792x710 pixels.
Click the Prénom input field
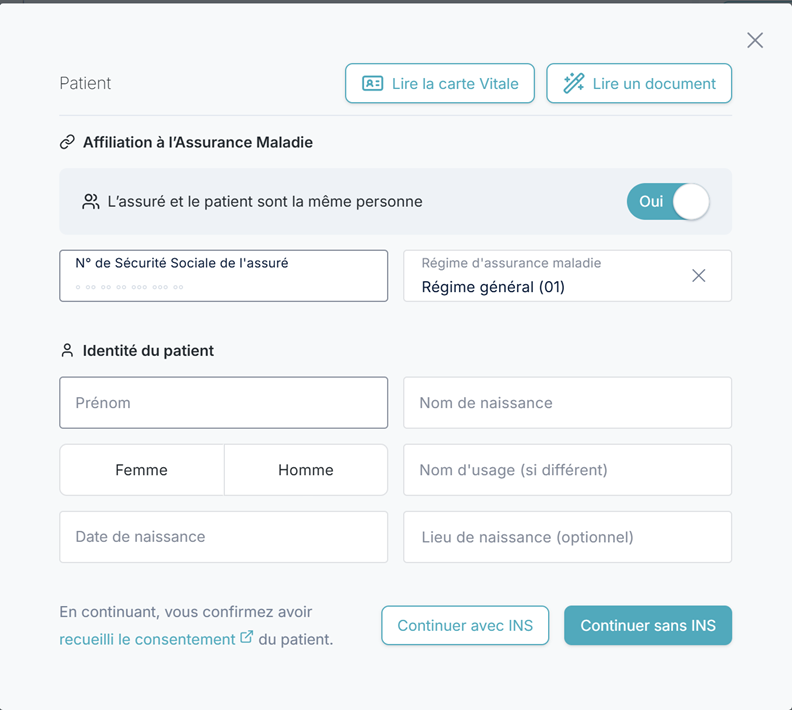(223, 403)
